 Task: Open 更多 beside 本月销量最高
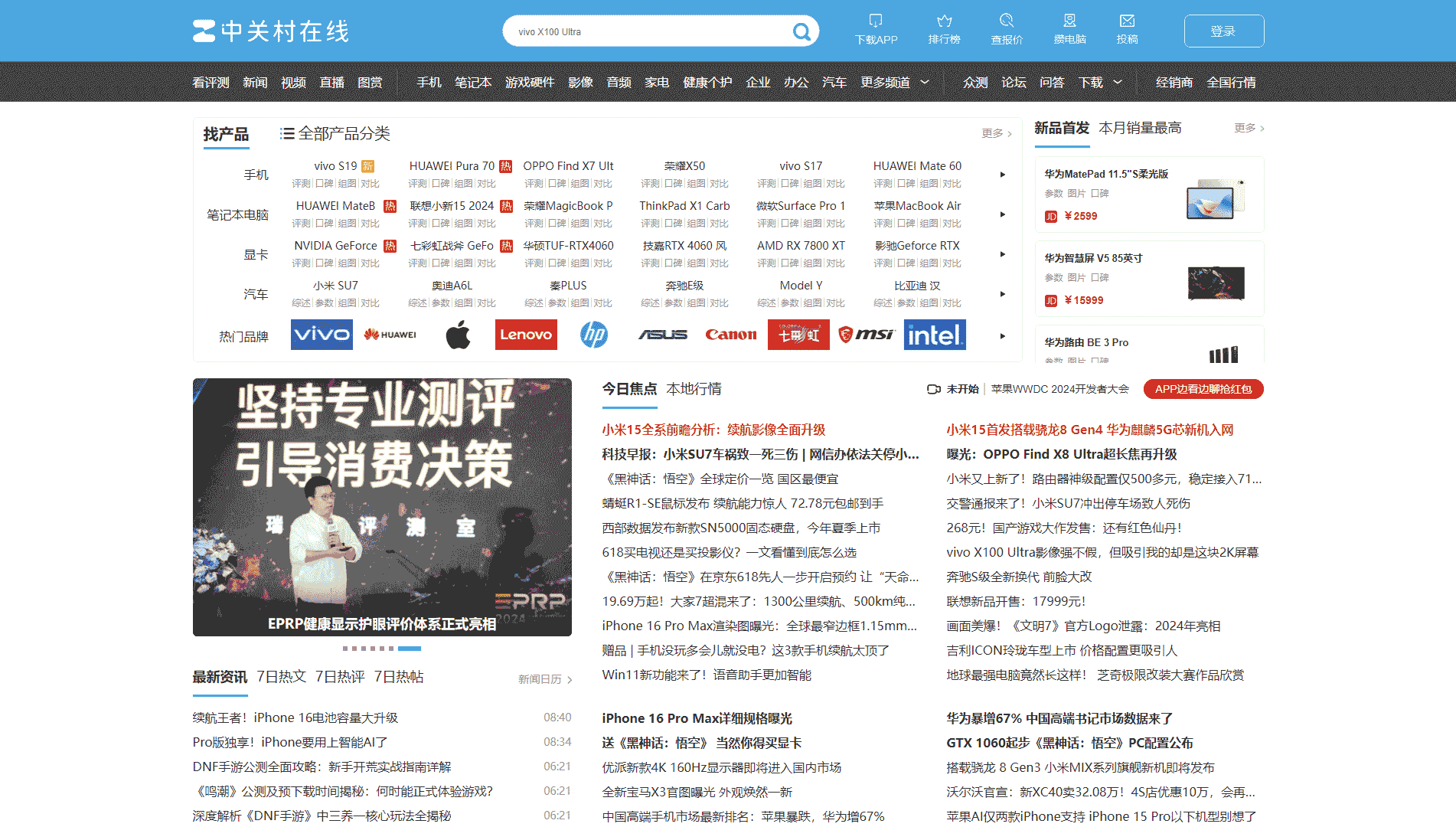1249,128
